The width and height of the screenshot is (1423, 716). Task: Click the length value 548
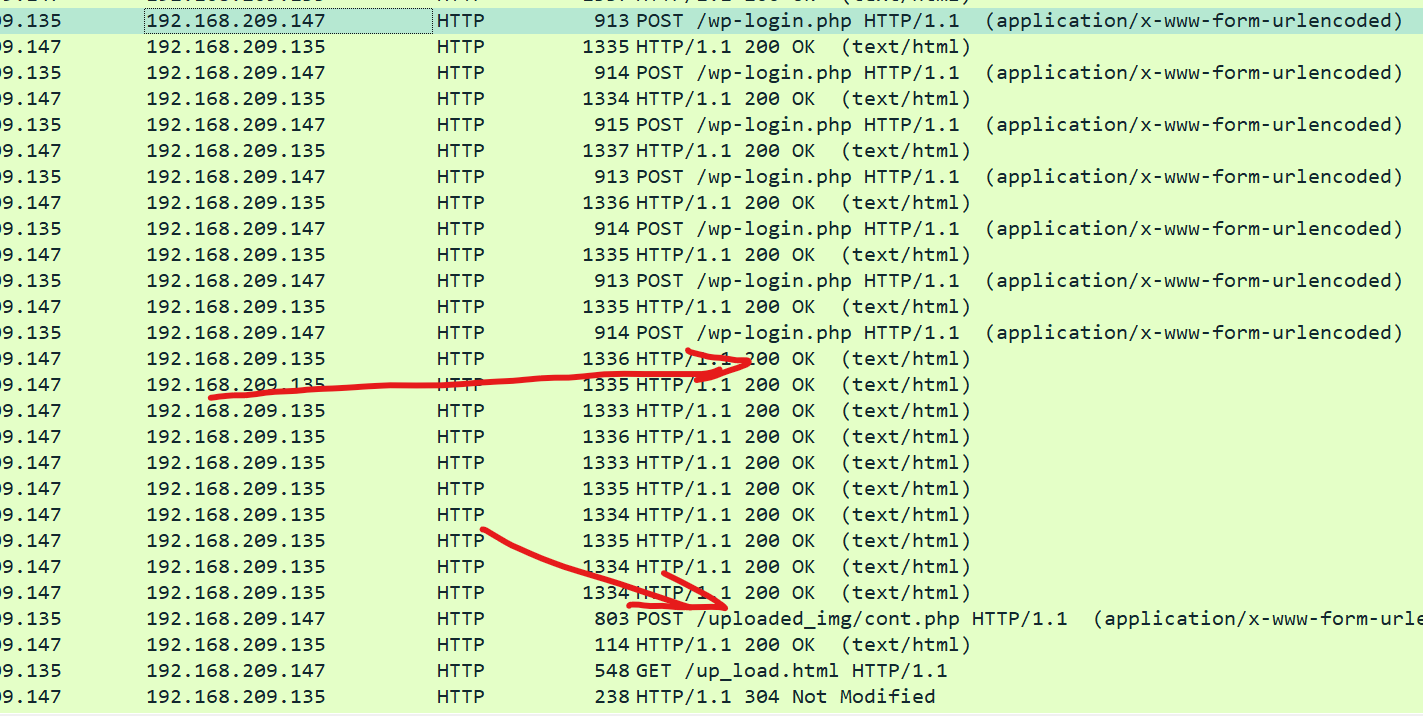coord(611,671)
